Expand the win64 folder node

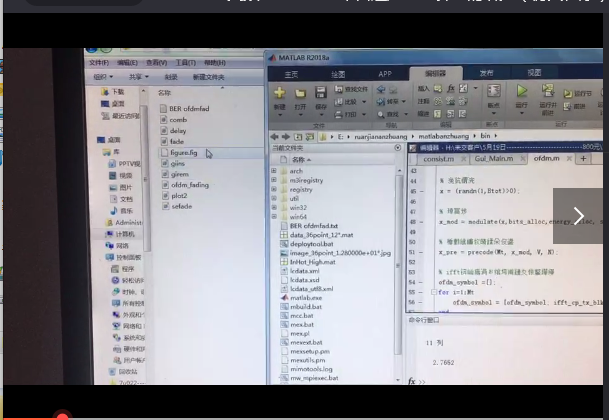tap(274, 216)
